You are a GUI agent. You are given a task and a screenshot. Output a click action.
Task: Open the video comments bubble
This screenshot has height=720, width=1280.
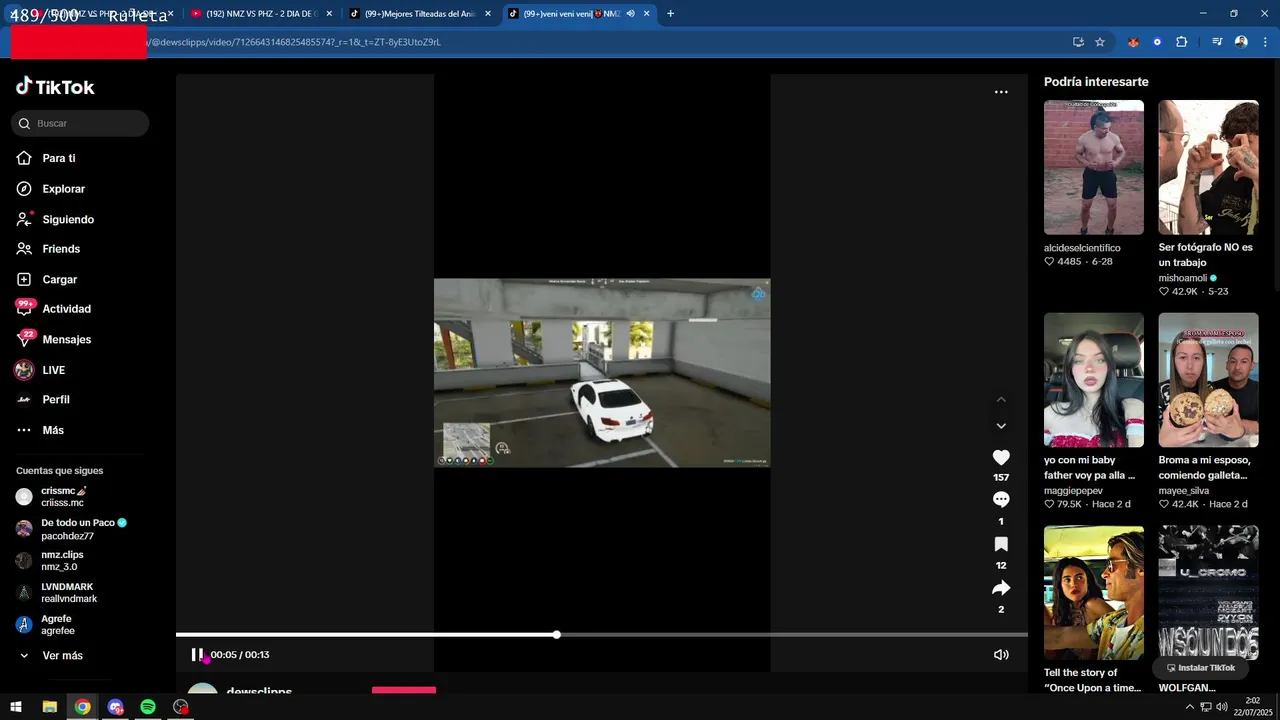pos(1001,500)
